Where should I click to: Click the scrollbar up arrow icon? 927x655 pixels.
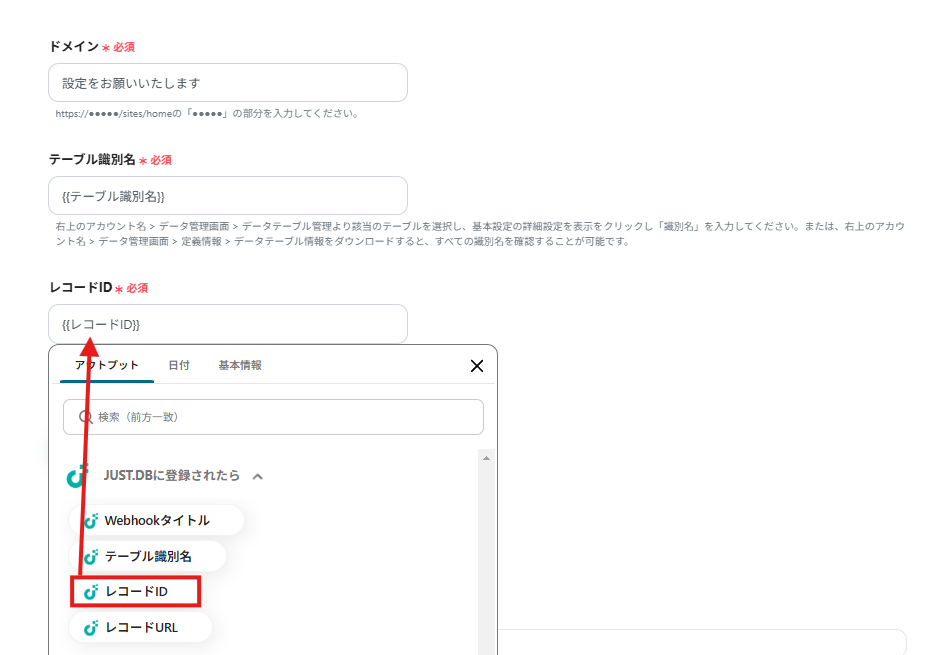tap(487, 457)
